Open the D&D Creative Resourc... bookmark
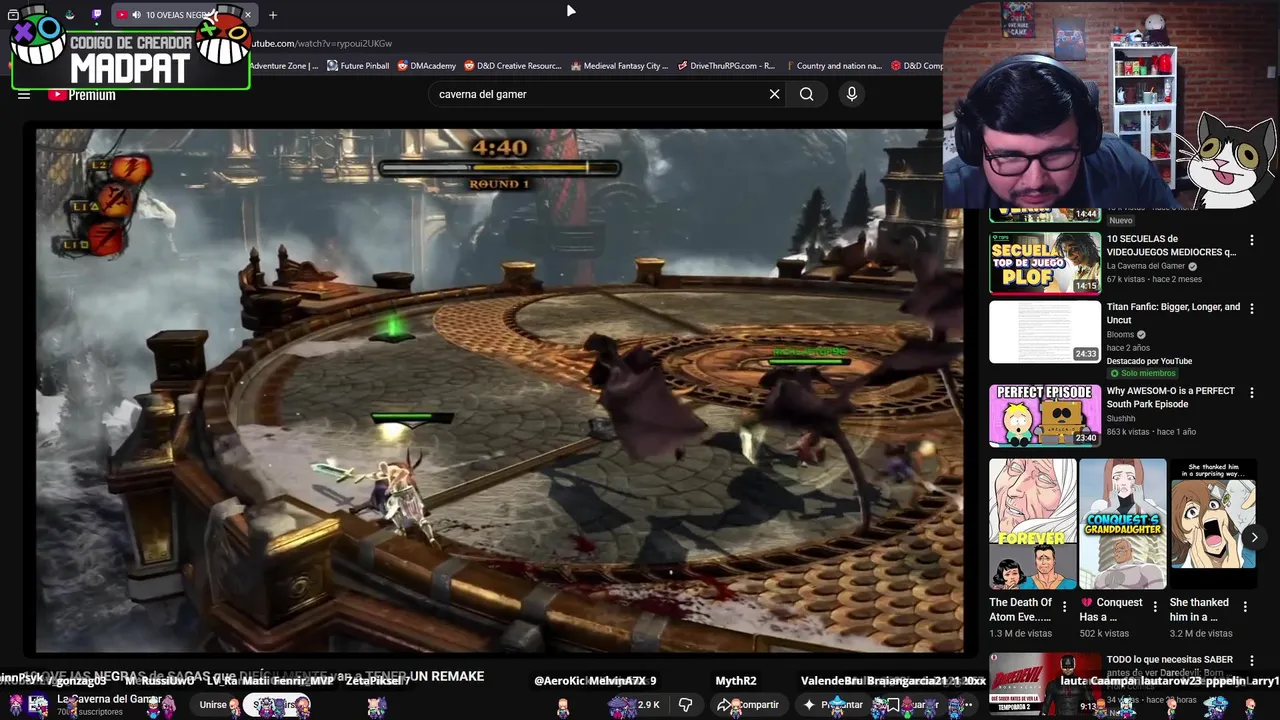This screenshot has height=720, width=1280. [x=513, y=66]
